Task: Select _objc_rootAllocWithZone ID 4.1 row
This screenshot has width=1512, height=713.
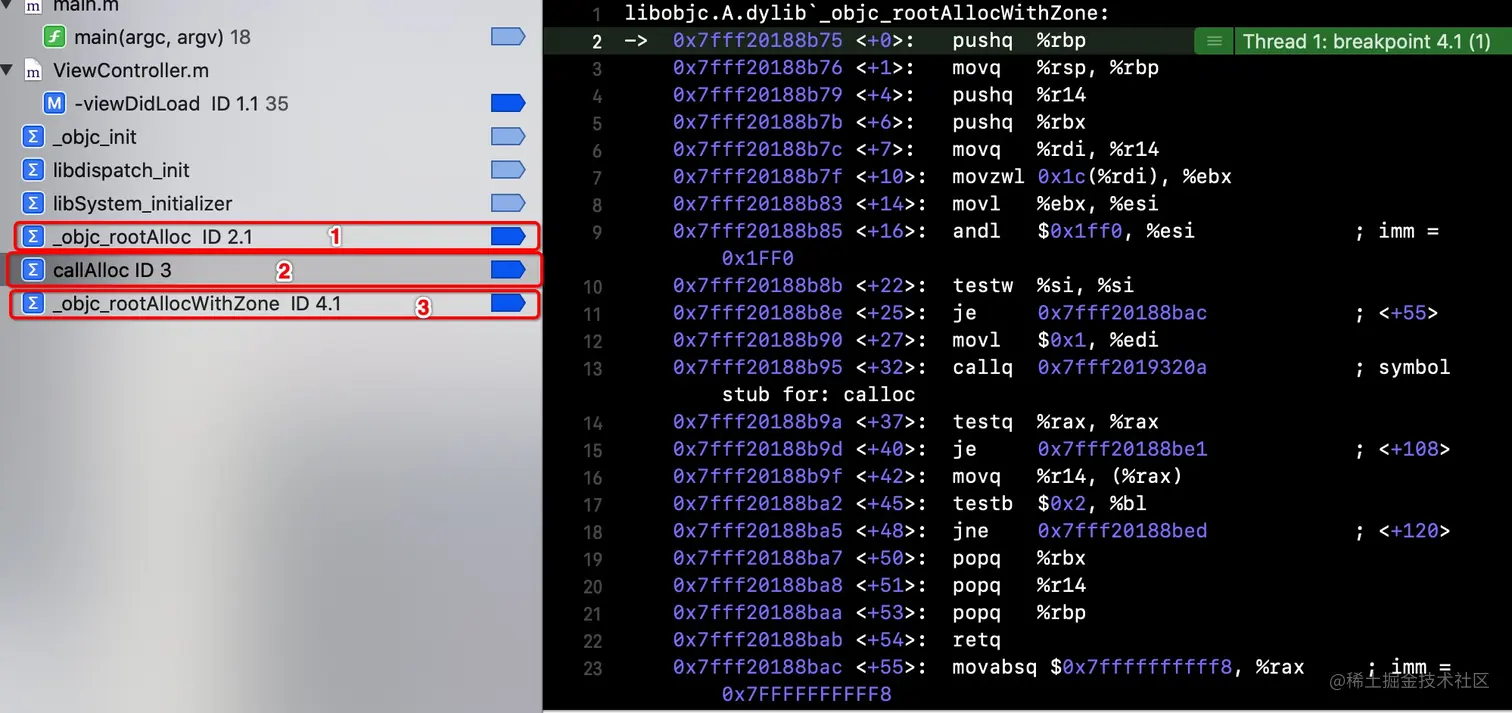Action: coord(271,303)
